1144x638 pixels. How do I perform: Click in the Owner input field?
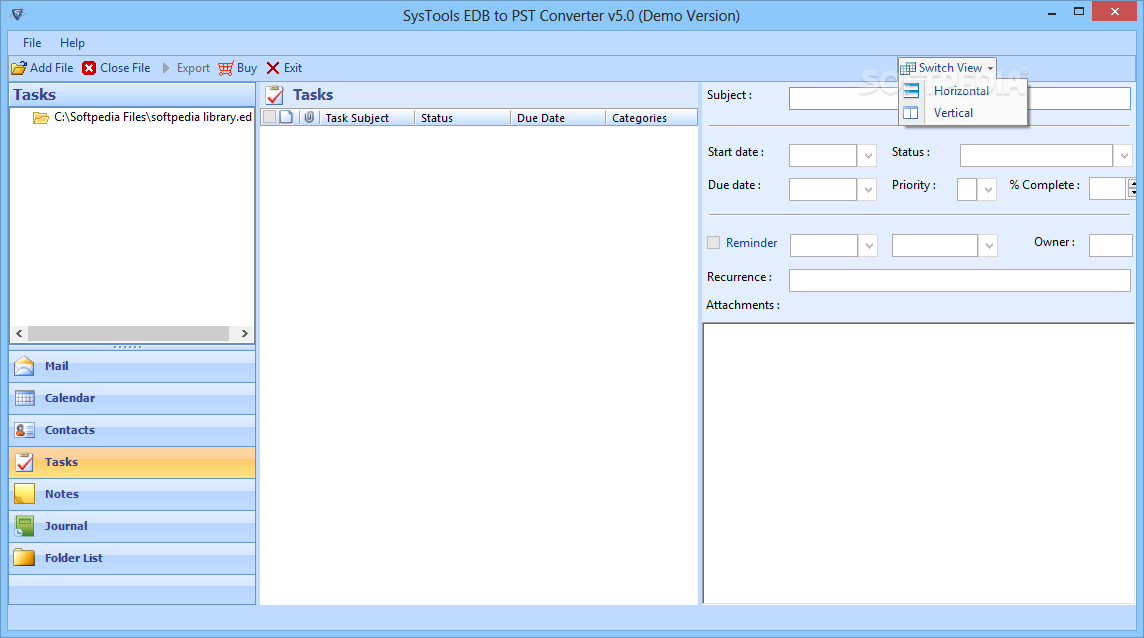1110,245
